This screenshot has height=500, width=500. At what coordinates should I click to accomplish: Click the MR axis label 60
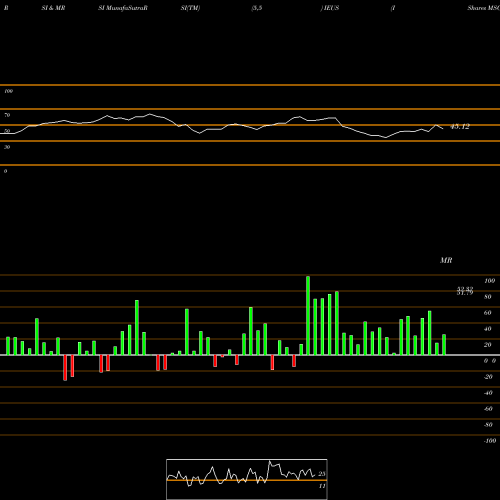pos(488,313)
